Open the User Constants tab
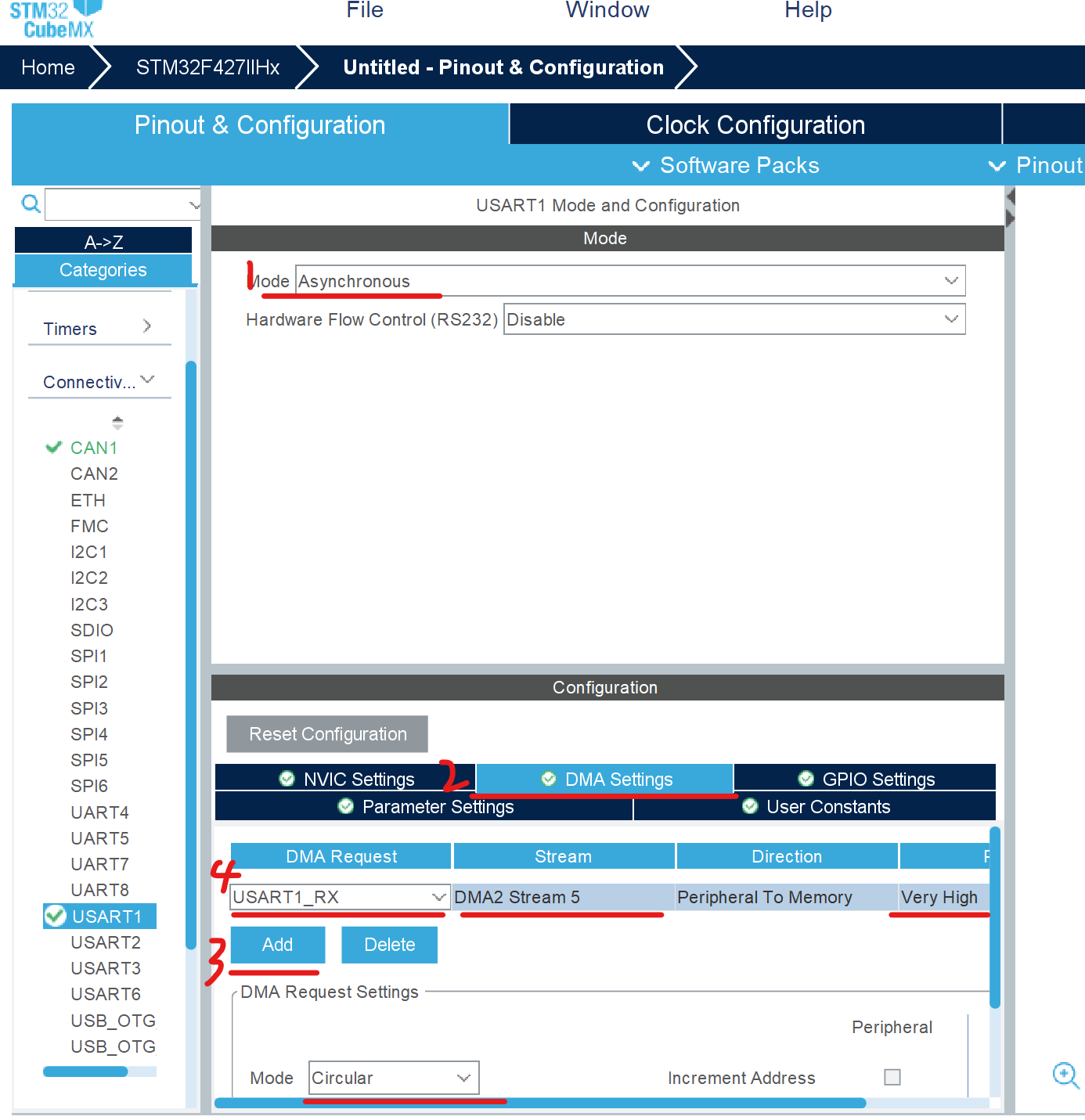This screenshot has width=1085, height=1120. pos(815,806)
